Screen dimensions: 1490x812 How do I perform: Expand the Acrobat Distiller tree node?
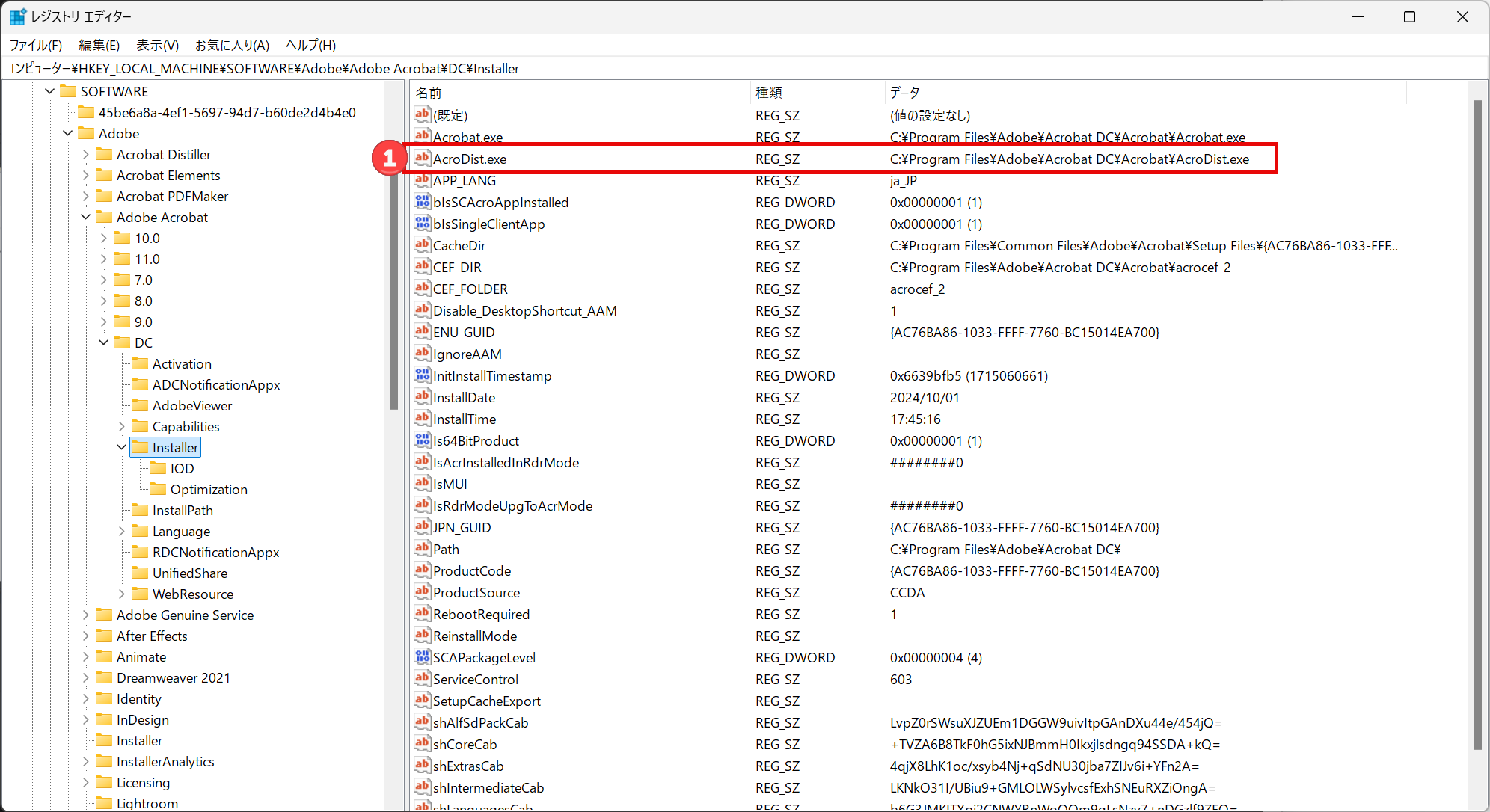pyautogui.click(x=86, y=154)
